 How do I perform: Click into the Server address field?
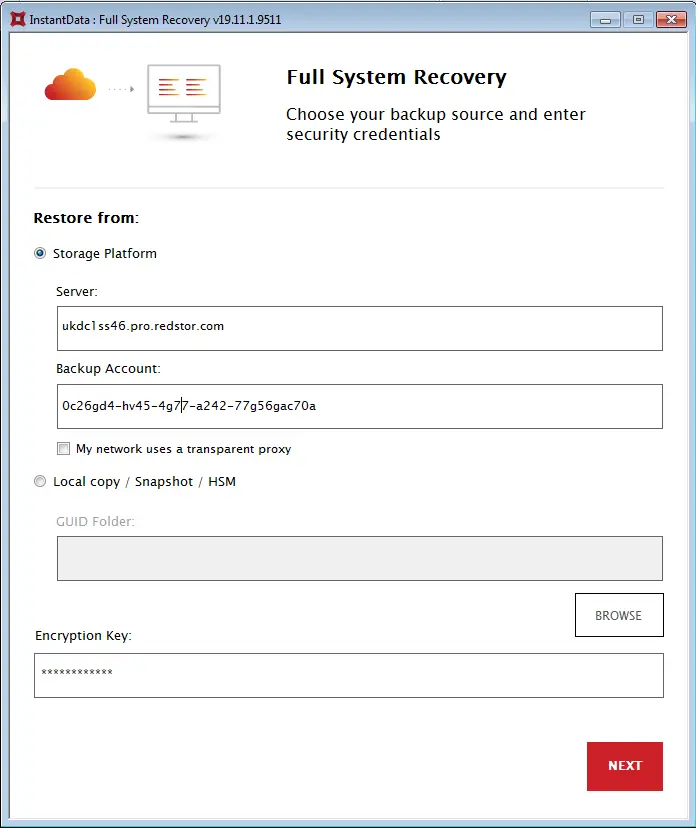click(x=360, y=328)
